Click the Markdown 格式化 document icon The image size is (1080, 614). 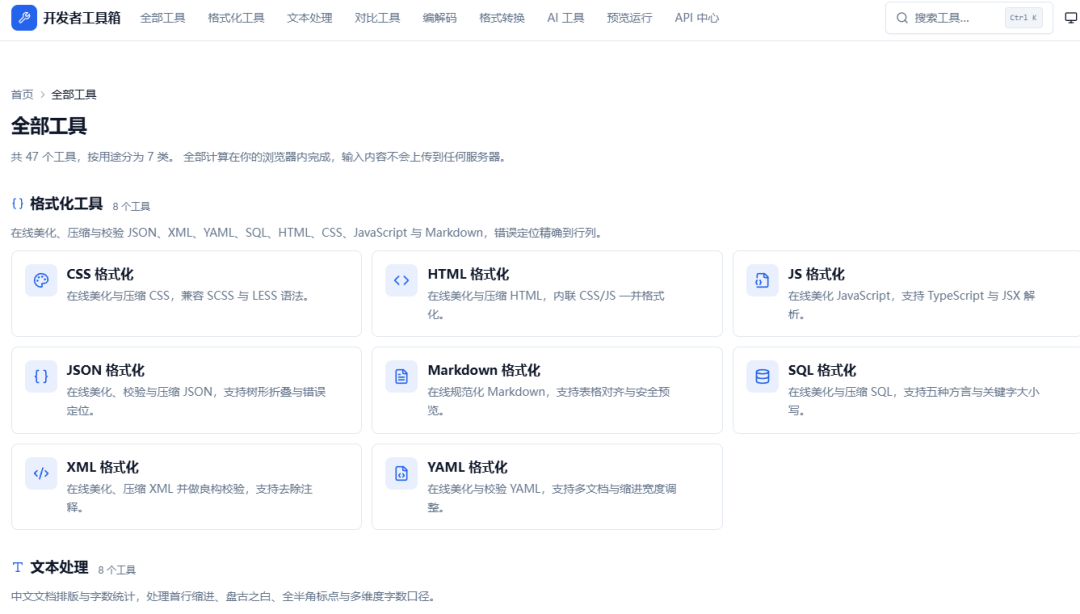[x=402, y=377]
